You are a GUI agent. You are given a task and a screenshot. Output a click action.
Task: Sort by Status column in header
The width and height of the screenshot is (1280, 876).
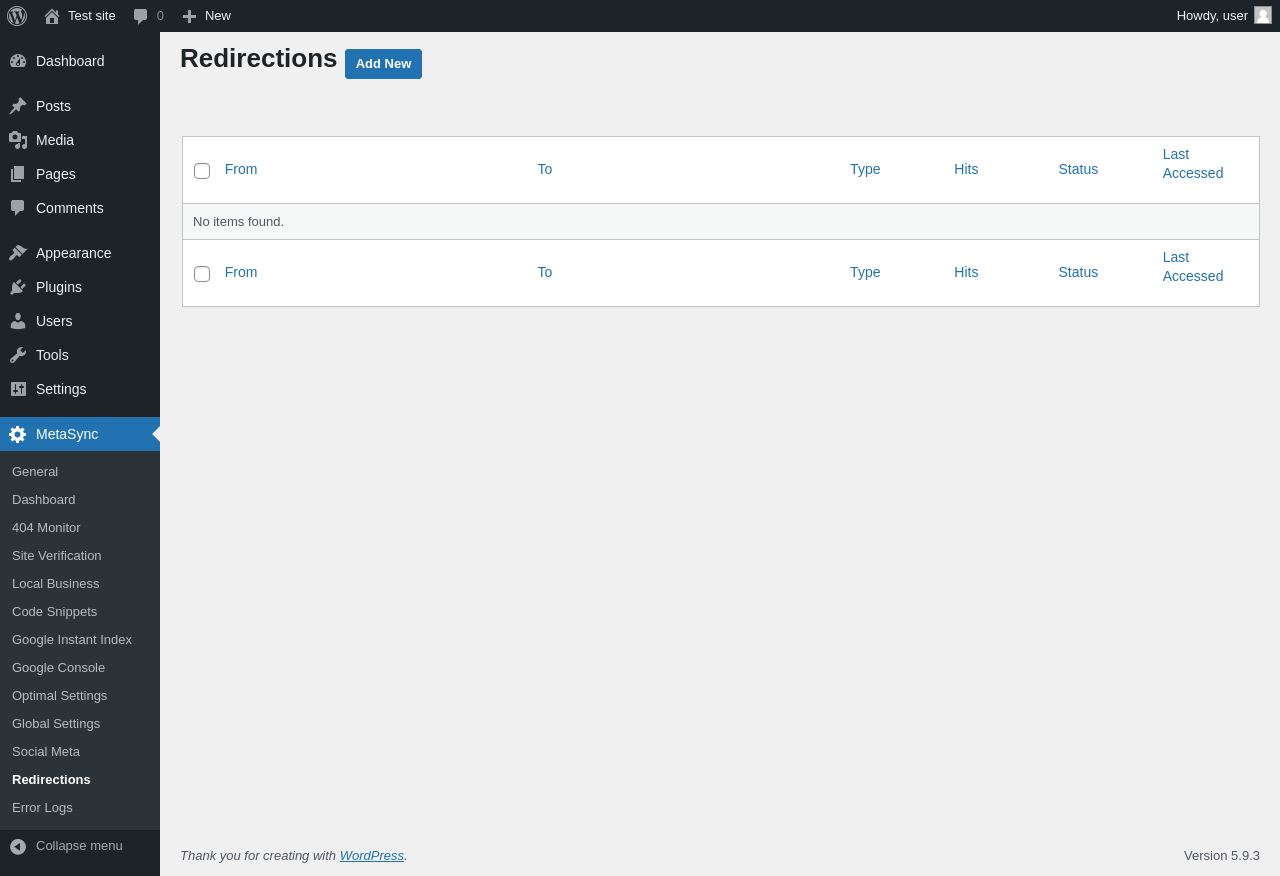pos(1078,169)
